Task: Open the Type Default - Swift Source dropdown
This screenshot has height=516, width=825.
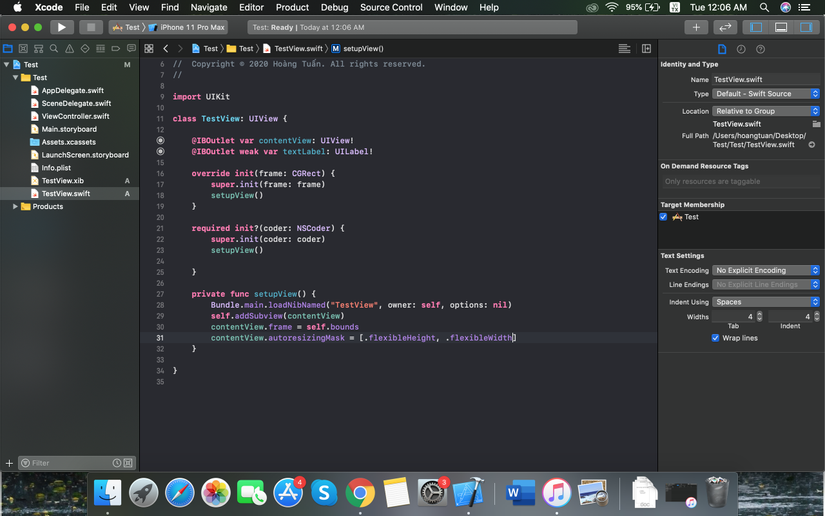Action: point(766,94)
